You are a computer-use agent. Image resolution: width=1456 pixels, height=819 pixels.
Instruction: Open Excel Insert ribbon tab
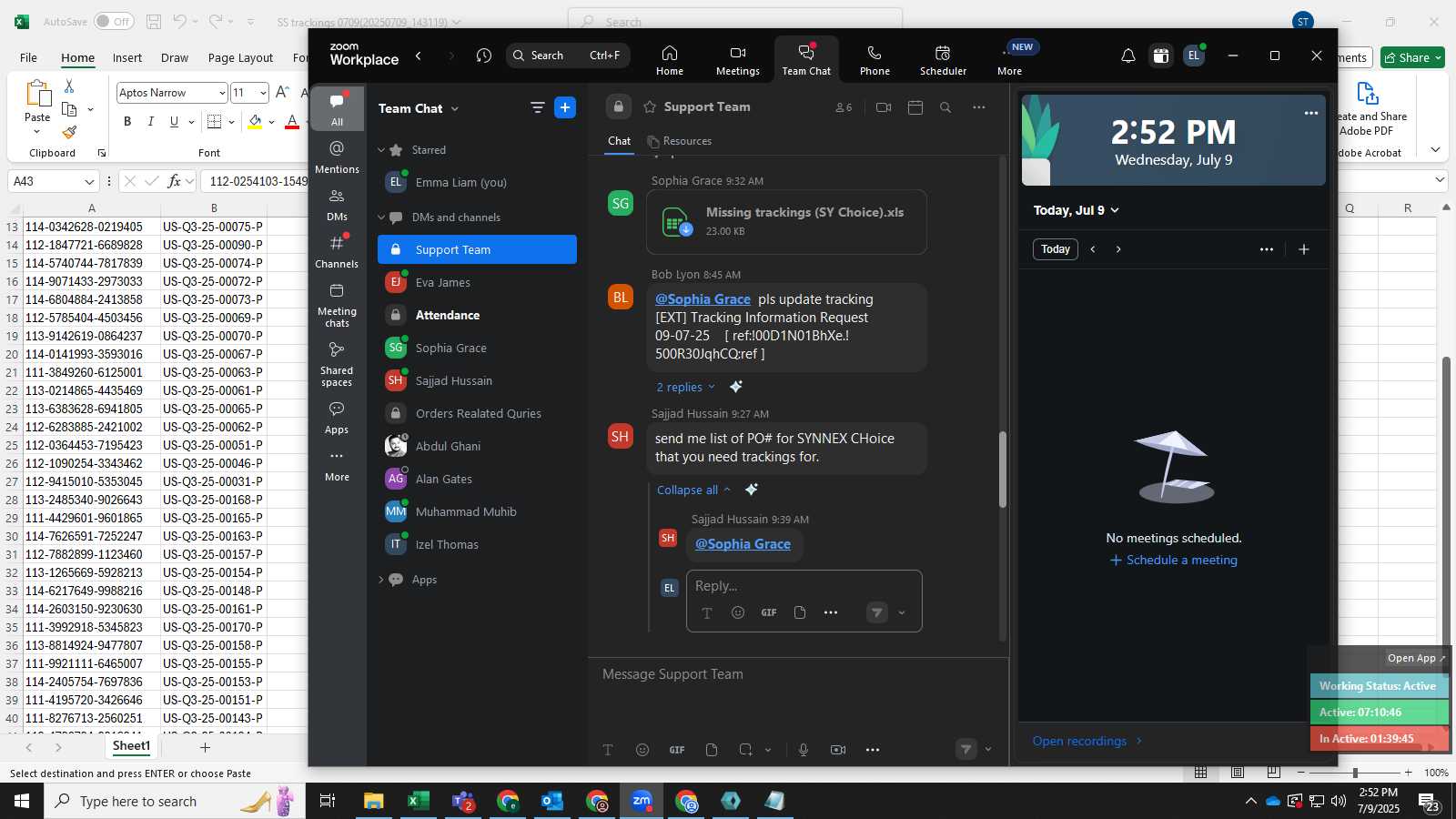(x=127, y=57)
